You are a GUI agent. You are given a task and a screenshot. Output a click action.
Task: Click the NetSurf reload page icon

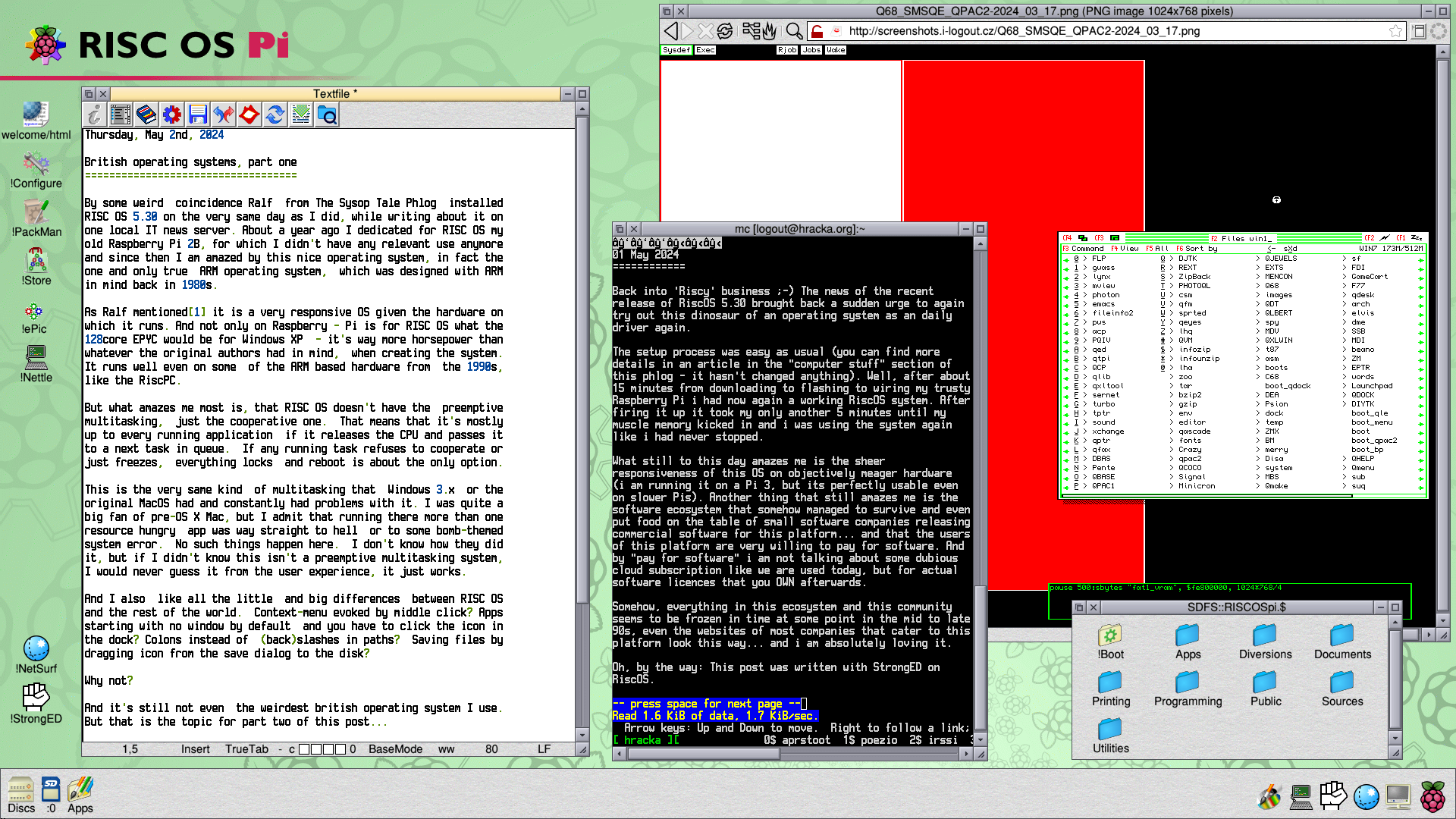tap(725, 31)
